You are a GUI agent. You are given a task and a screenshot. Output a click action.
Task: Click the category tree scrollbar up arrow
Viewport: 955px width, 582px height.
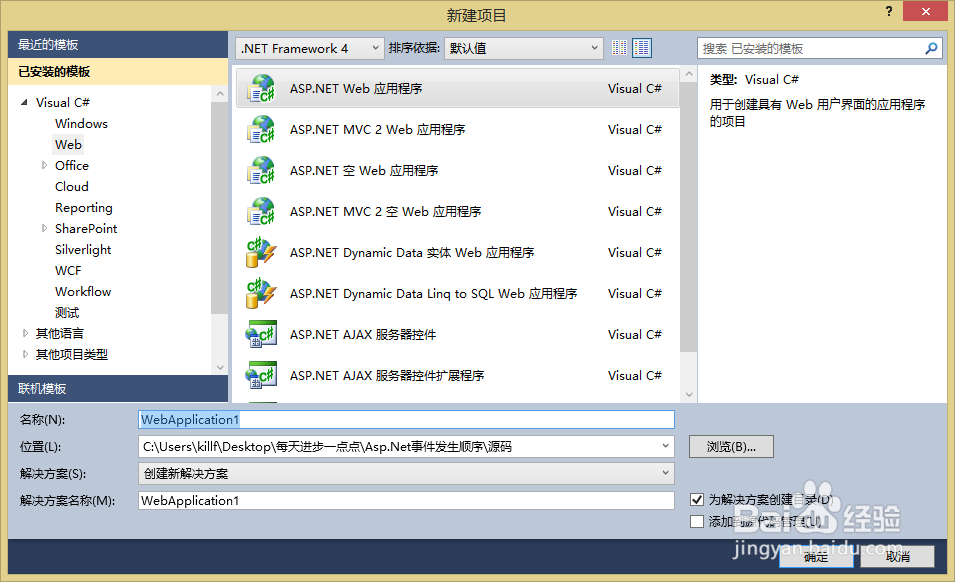(220, 94)
